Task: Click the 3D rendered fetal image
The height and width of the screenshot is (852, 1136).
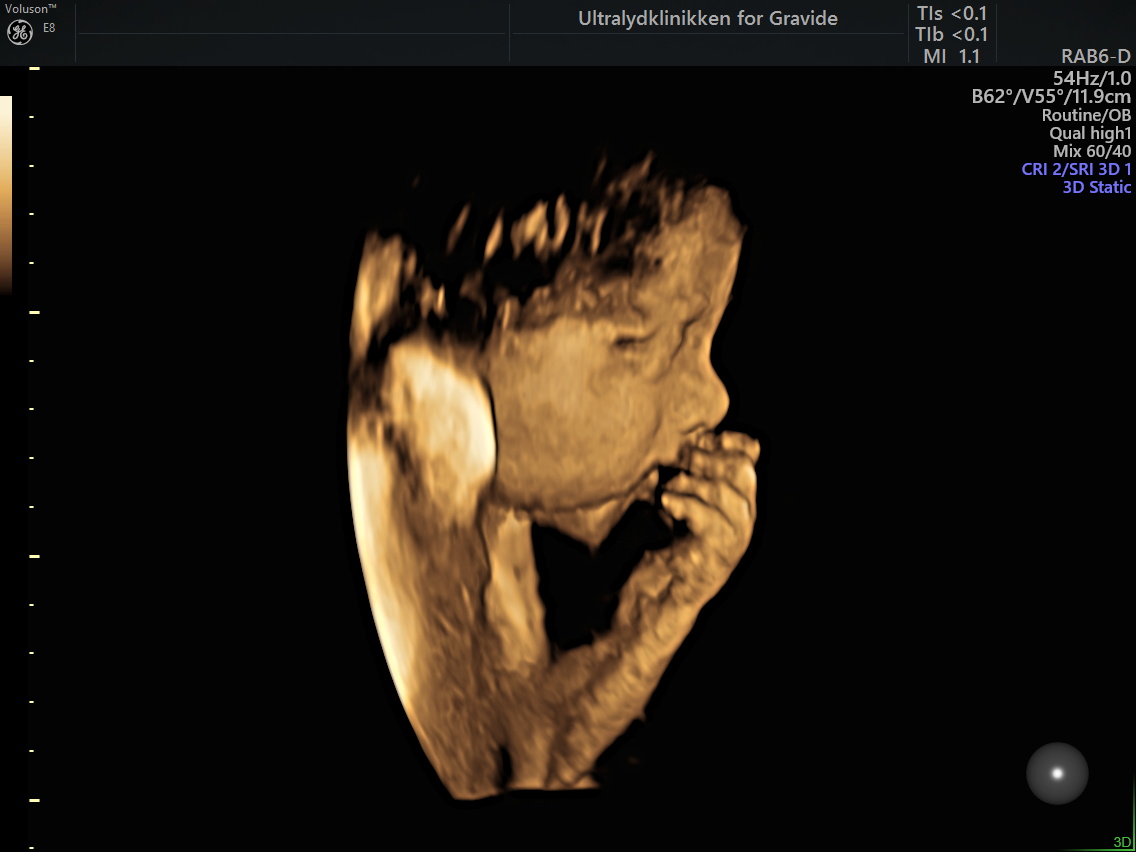Action: coord(554,477)
